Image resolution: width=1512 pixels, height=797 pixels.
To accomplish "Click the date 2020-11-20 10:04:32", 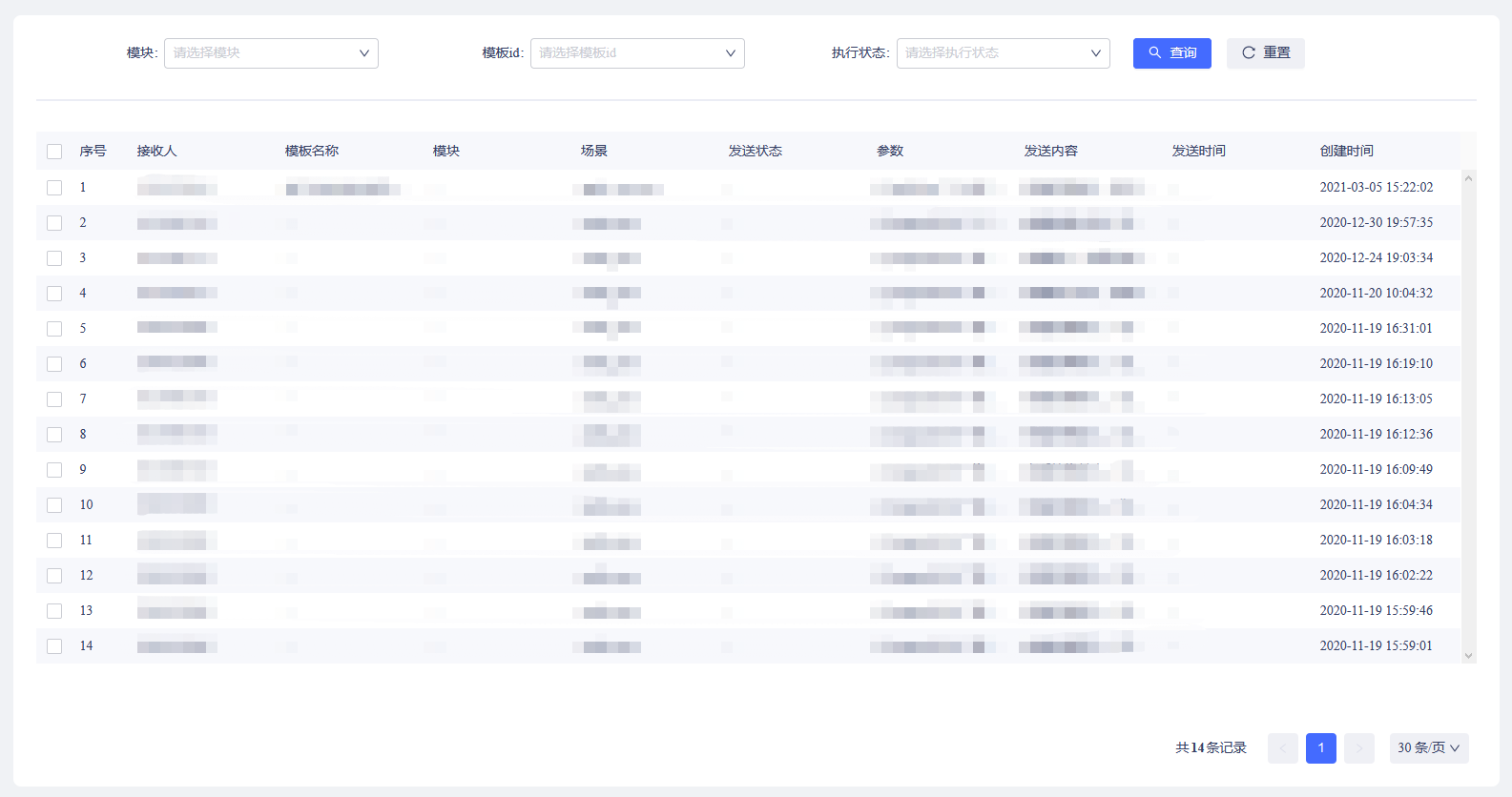I will [x=1377, y=294].
